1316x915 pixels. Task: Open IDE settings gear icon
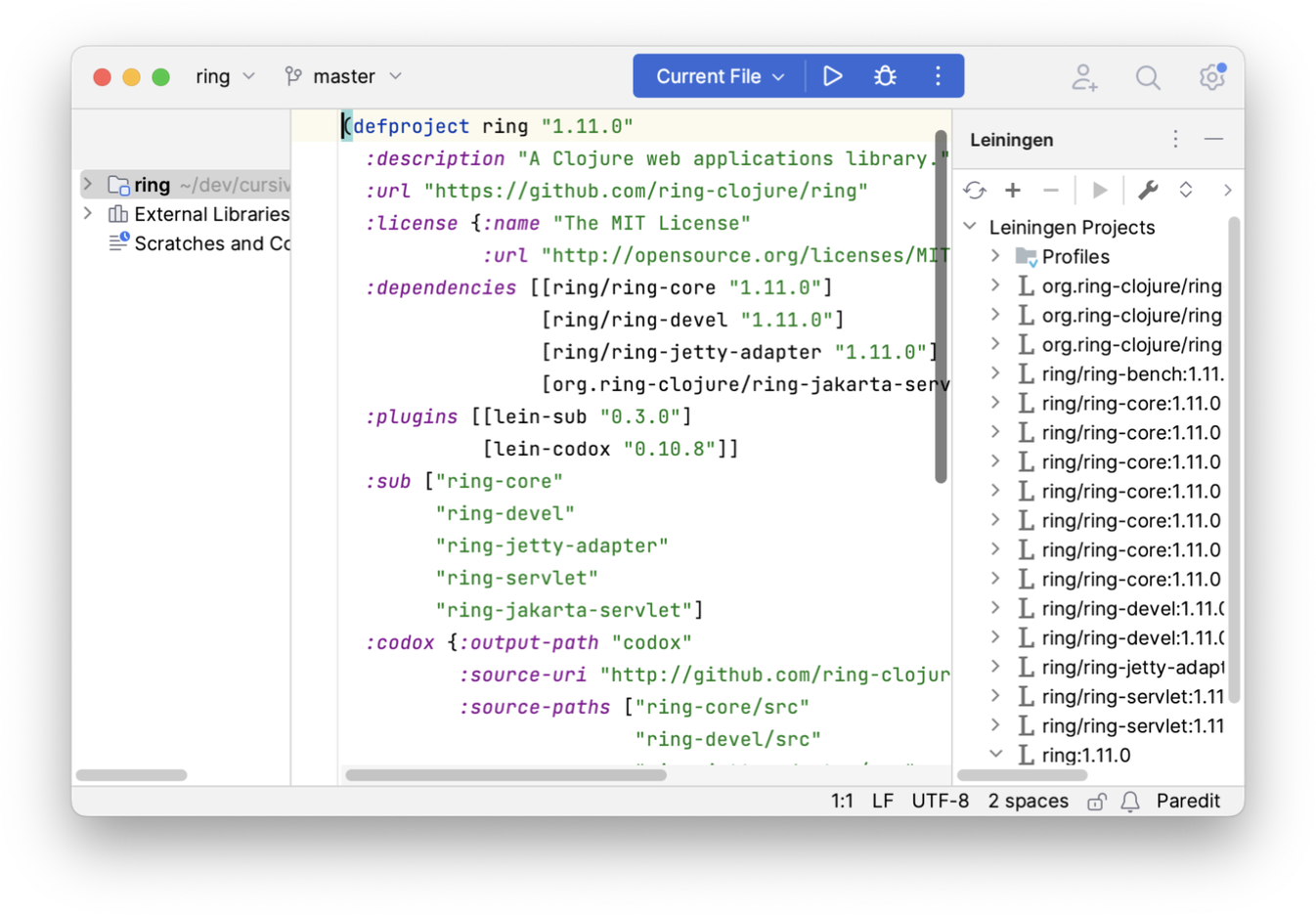tap(1211, 76)
